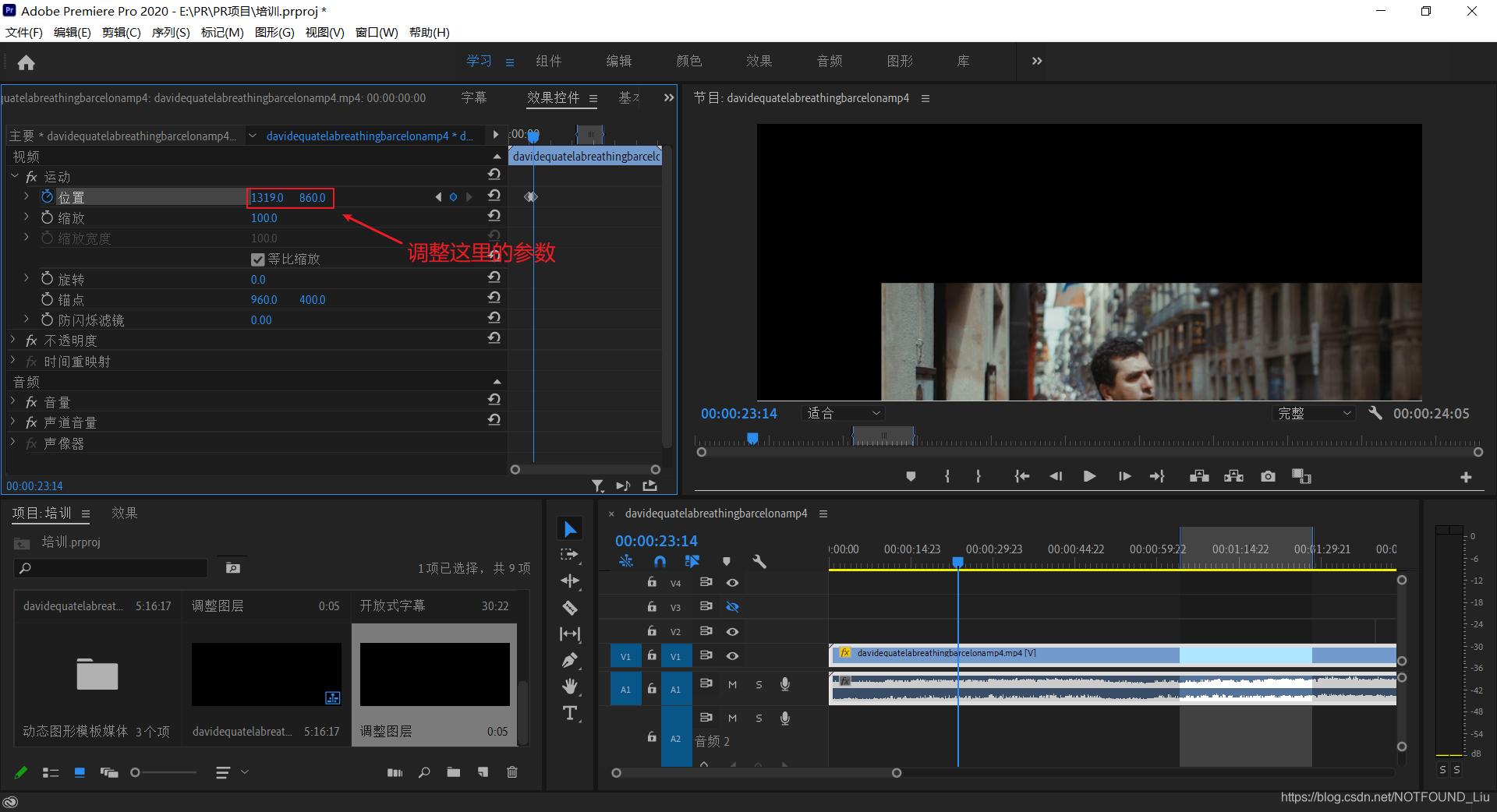Select the Track Select Forward tool
The image size is (1497, 812).
[x=570, y=555]
